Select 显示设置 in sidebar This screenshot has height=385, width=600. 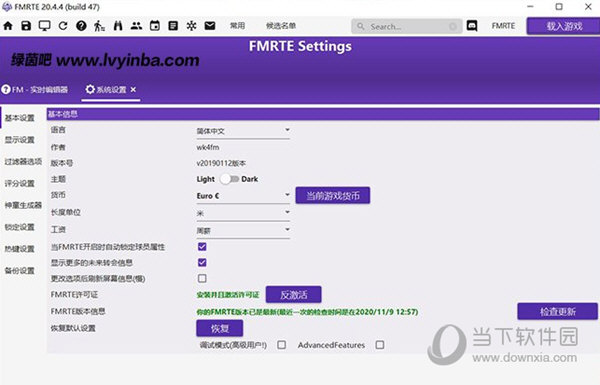(x=20, y=140)
